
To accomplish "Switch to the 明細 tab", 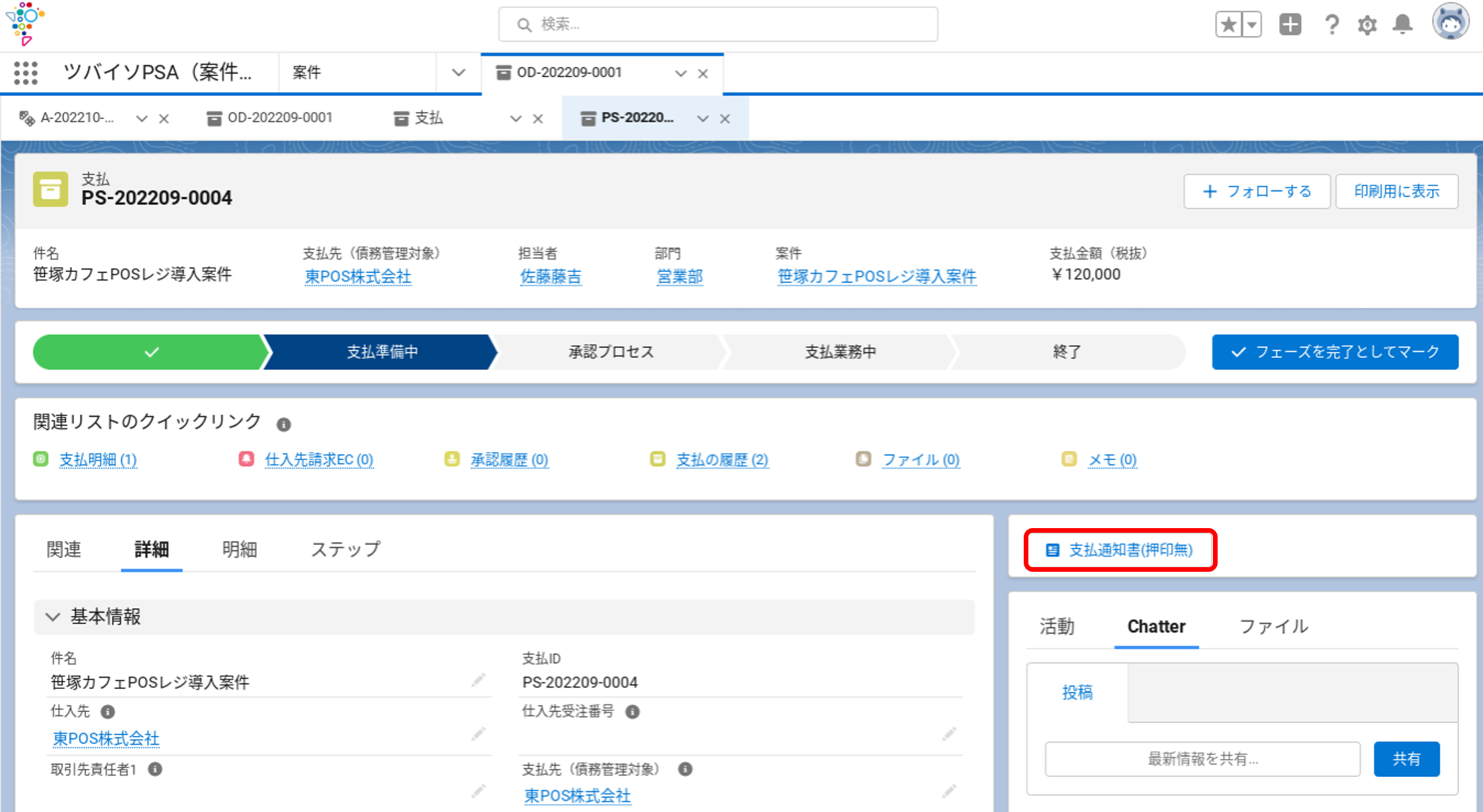I will tap(239, 549).
